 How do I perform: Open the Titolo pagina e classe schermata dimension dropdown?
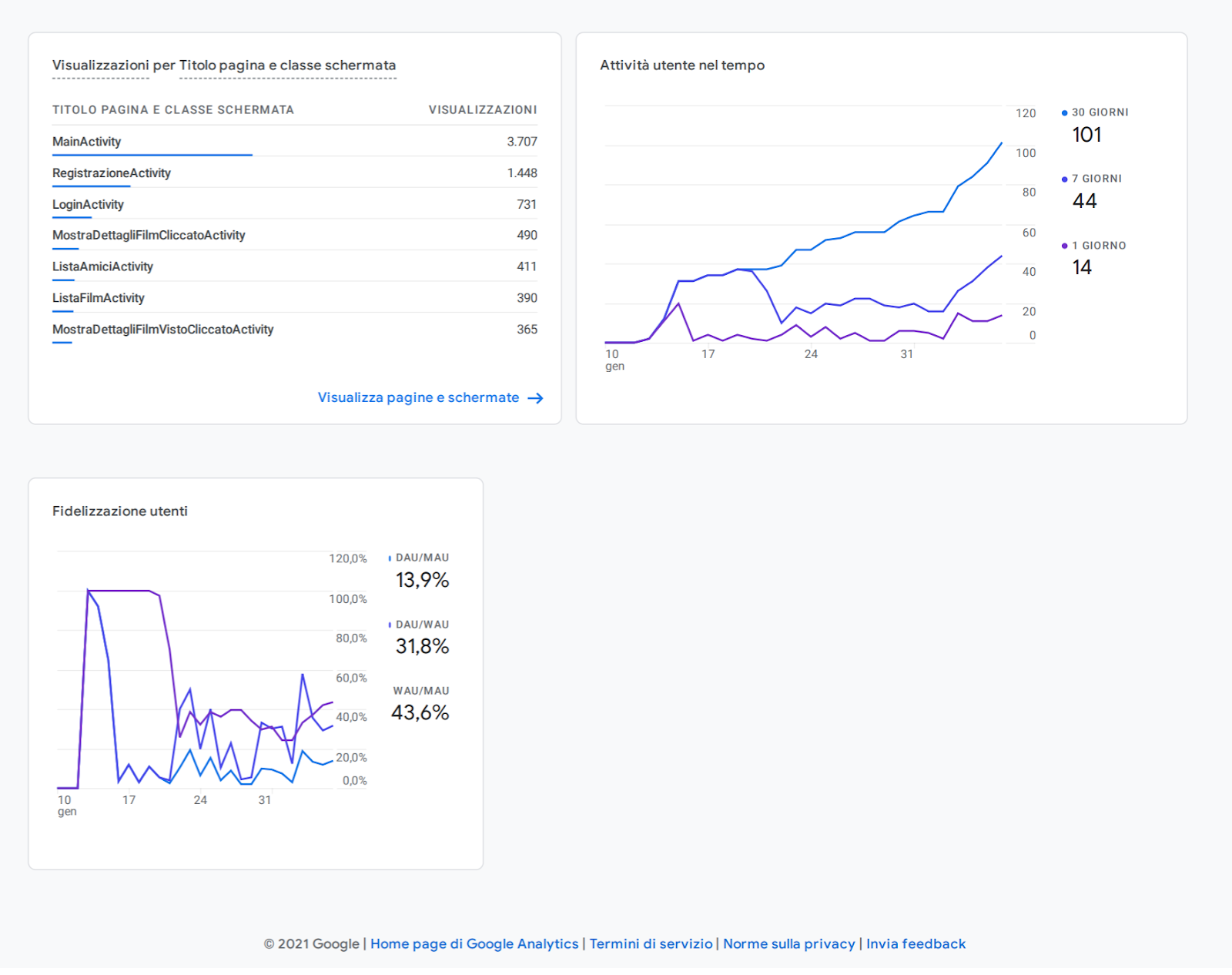(287, 65)
